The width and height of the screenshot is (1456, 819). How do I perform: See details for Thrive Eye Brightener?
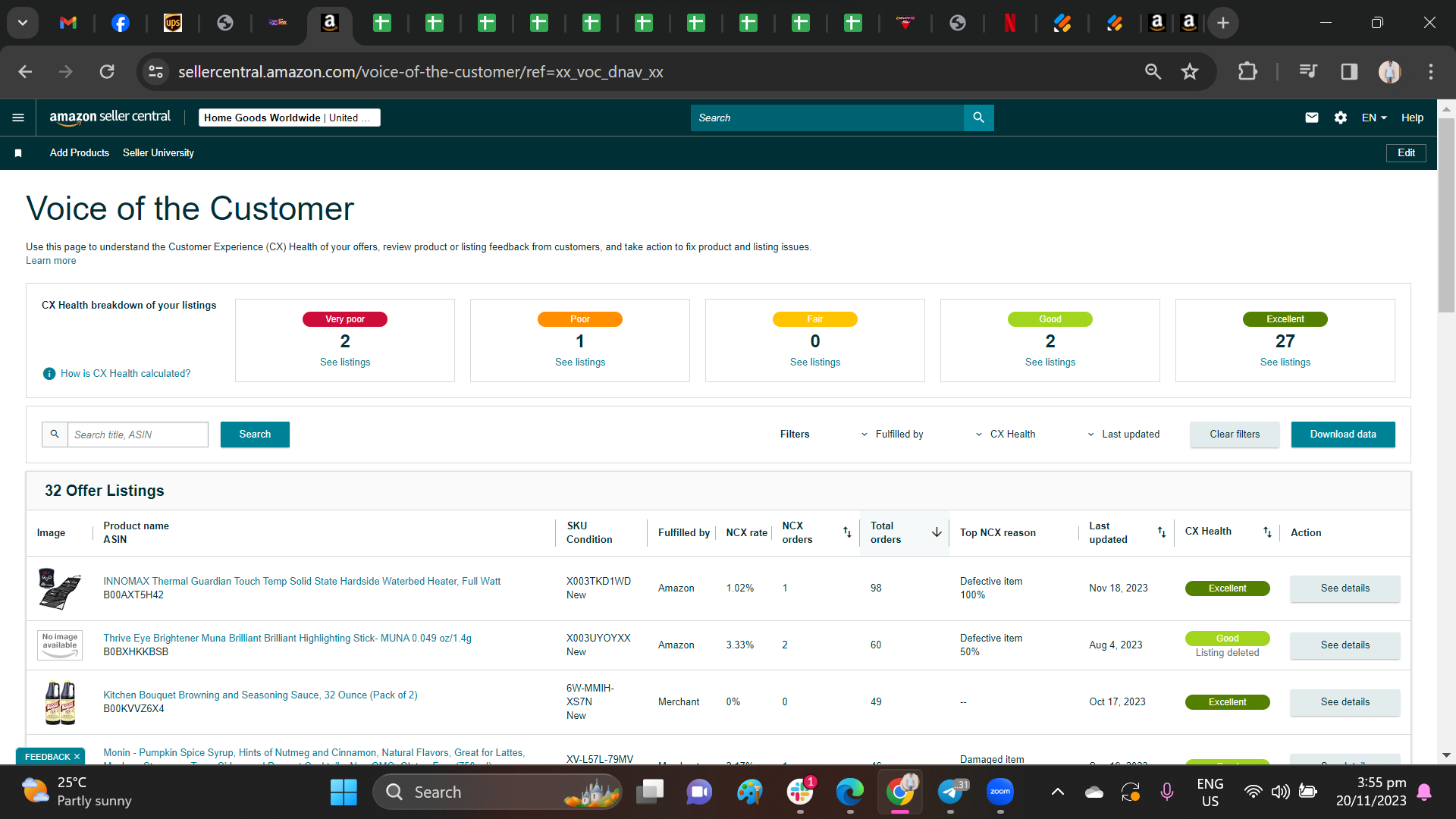(x=1345, y=645)
